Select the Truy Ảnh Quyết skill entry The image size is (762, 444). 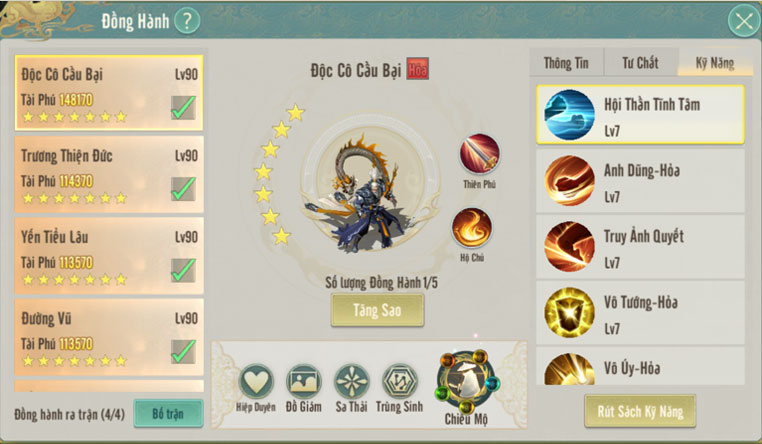point(641,247)
